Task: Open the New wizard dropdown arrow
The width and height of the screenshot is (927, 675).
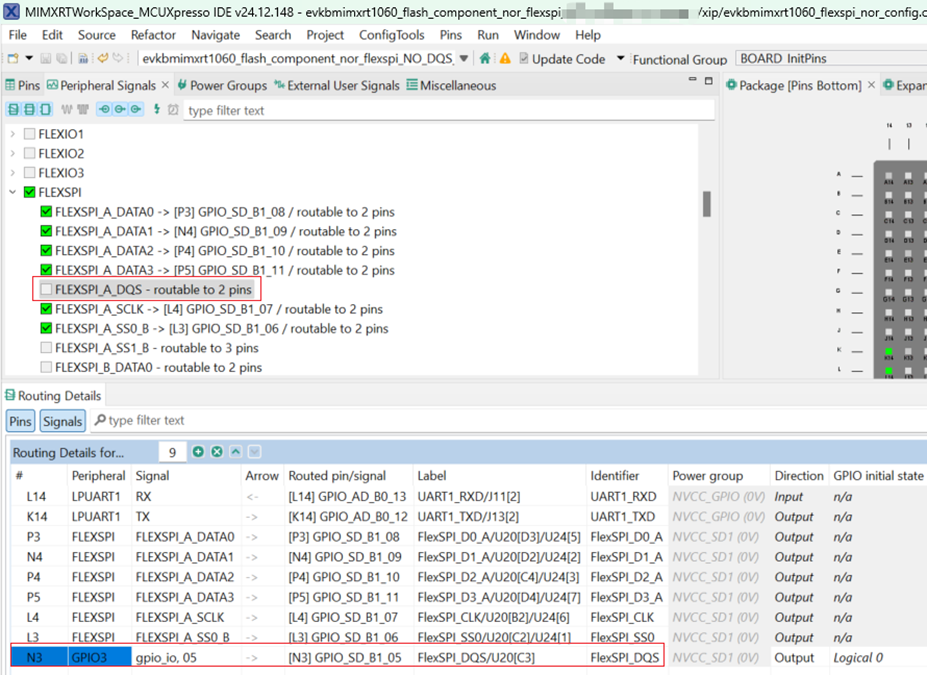Action: (29, 59)
